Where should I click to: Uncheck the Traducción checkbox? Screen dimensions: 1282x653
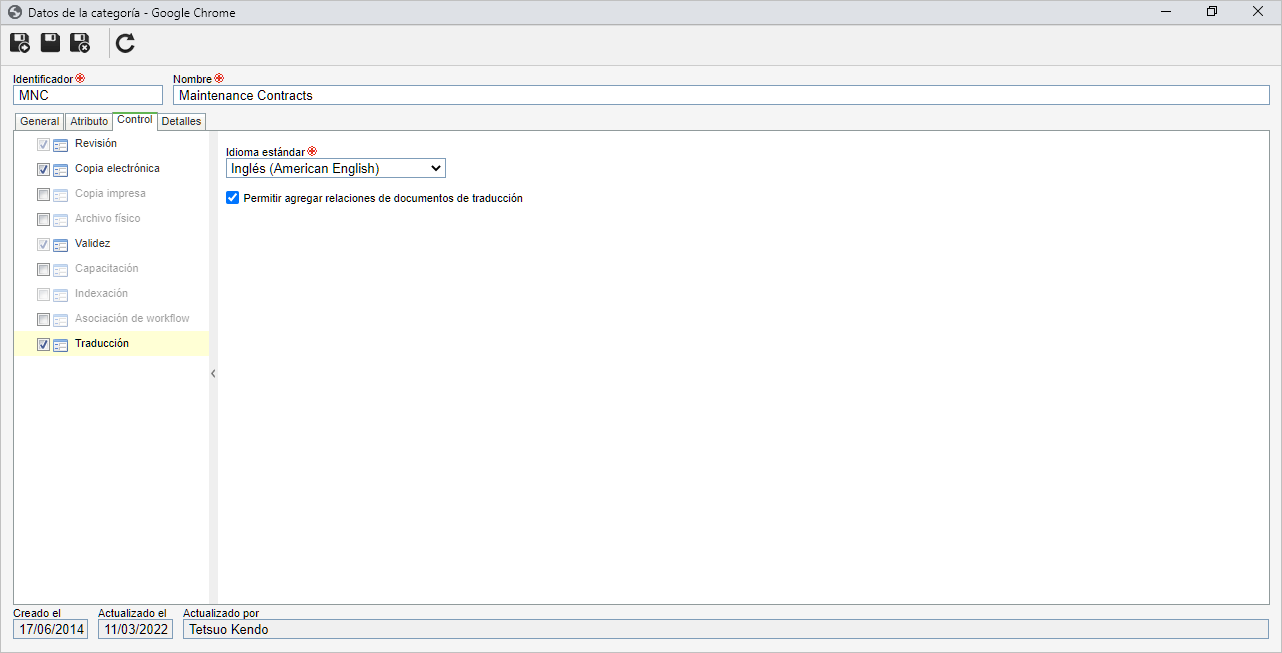(43, 344)
